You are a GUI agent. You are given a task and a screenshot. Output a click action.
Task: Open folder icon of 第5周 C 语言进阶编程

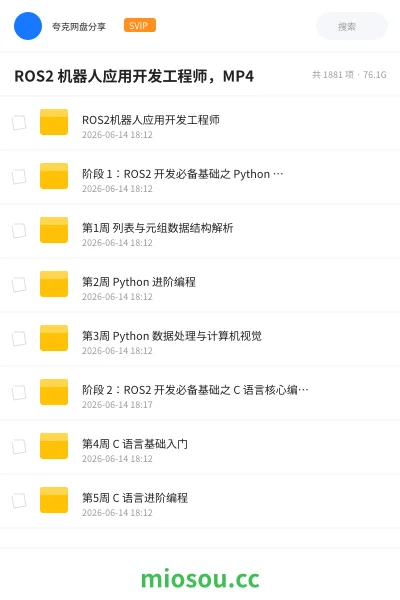(54, 500)
